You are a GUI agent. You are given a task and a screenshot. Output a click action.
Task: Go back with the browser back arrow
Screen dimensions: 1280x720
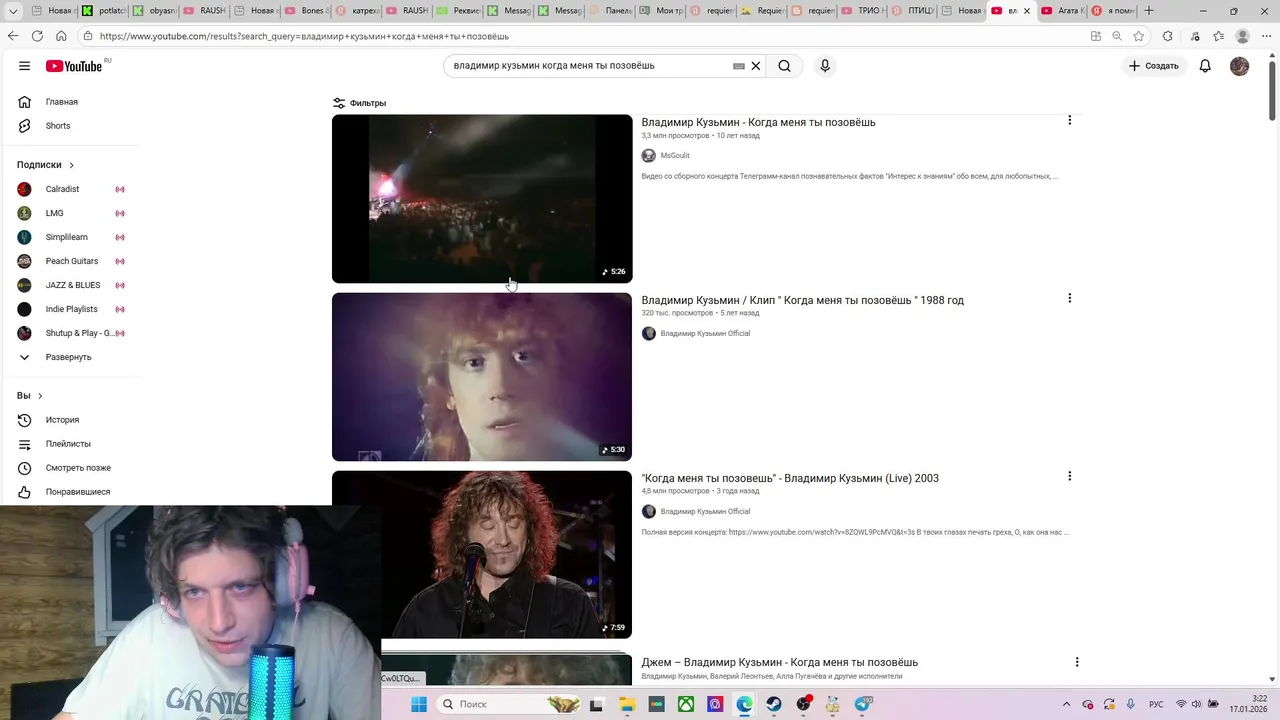pos(12,36)
